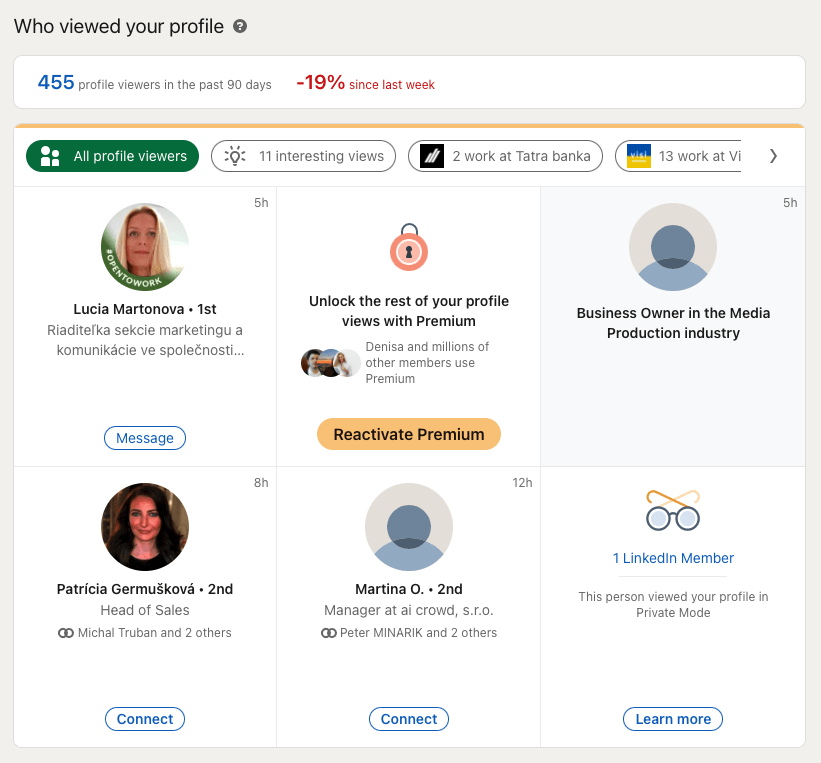
Task: Click the Reactivate Premium button
Action: tap(409, 434)
